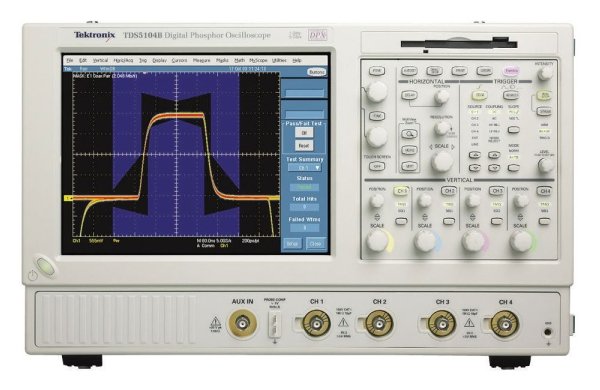Push the green power standby button
600x390 pixels.
click(46, 266)
